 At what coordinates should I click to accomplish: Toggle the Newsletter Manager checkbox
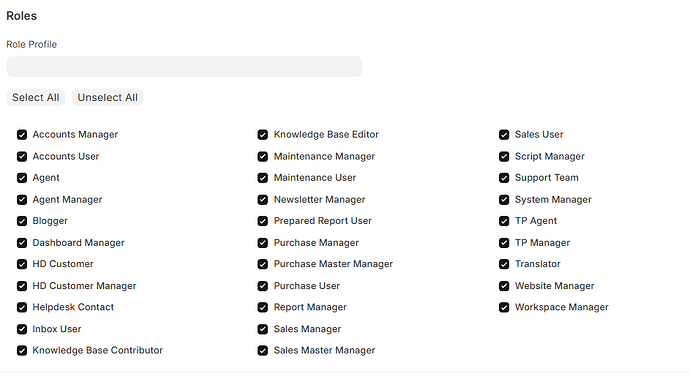click(x=263, y=200)
